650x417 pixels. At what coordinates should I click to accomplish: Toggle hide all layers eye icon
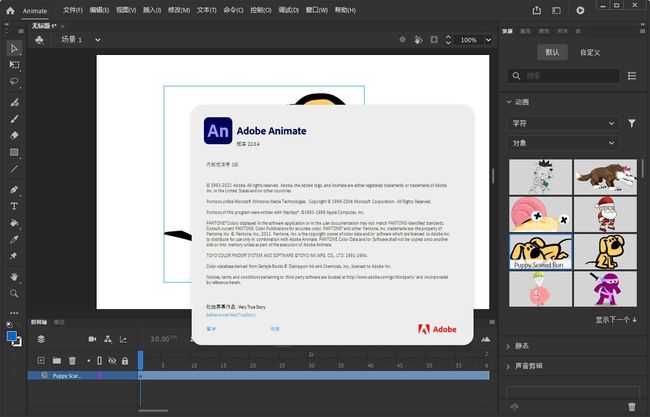click(x=112, y=361)
